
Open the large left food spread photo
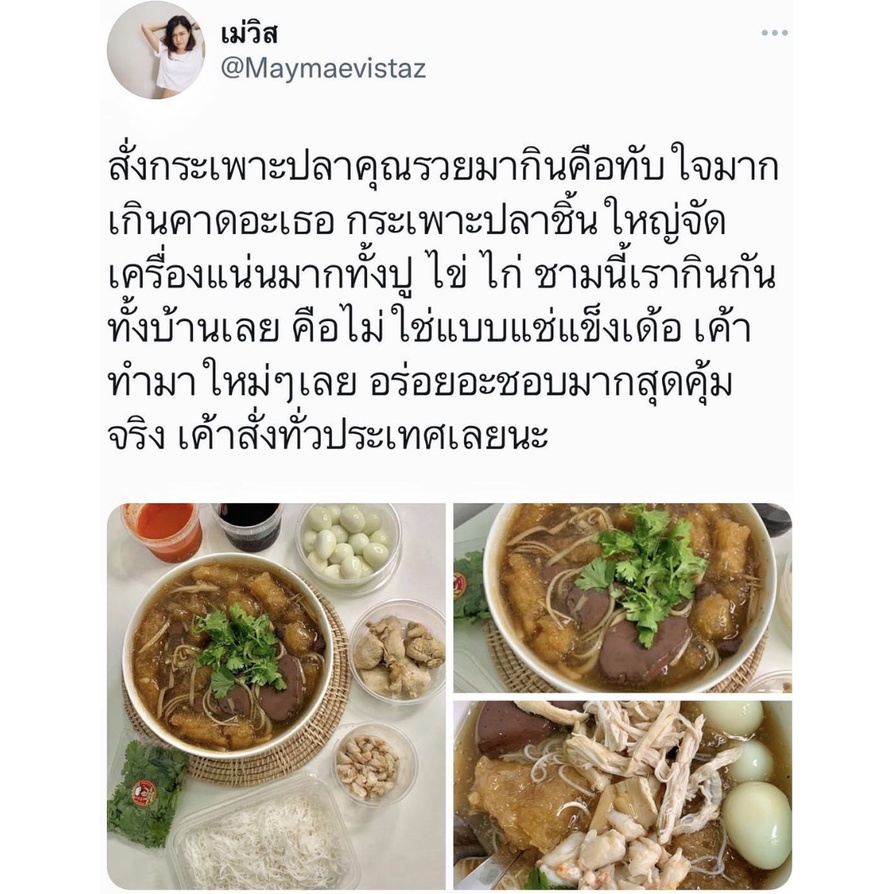click(277, 696)
